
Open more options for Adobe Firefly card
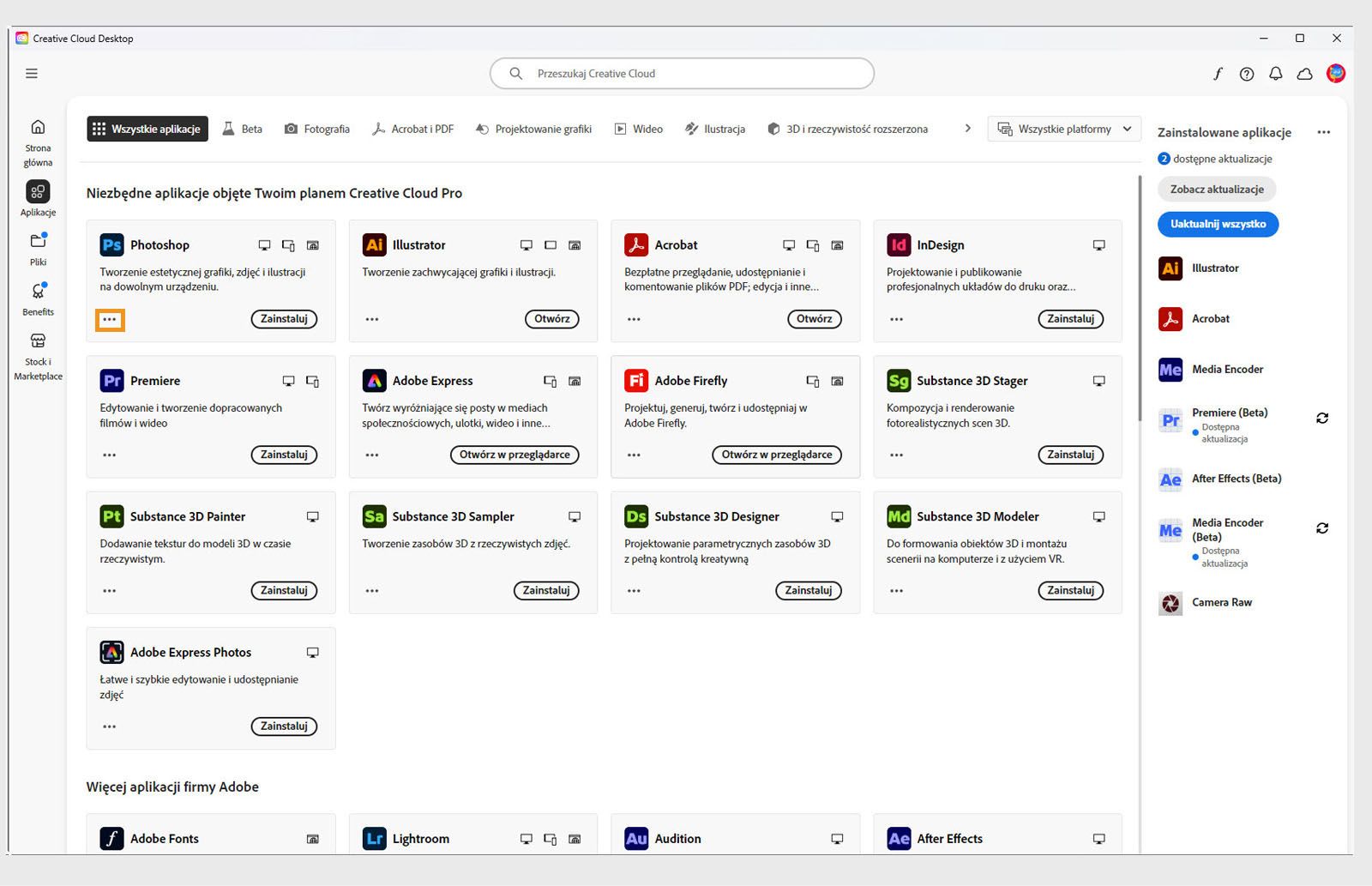634,455
